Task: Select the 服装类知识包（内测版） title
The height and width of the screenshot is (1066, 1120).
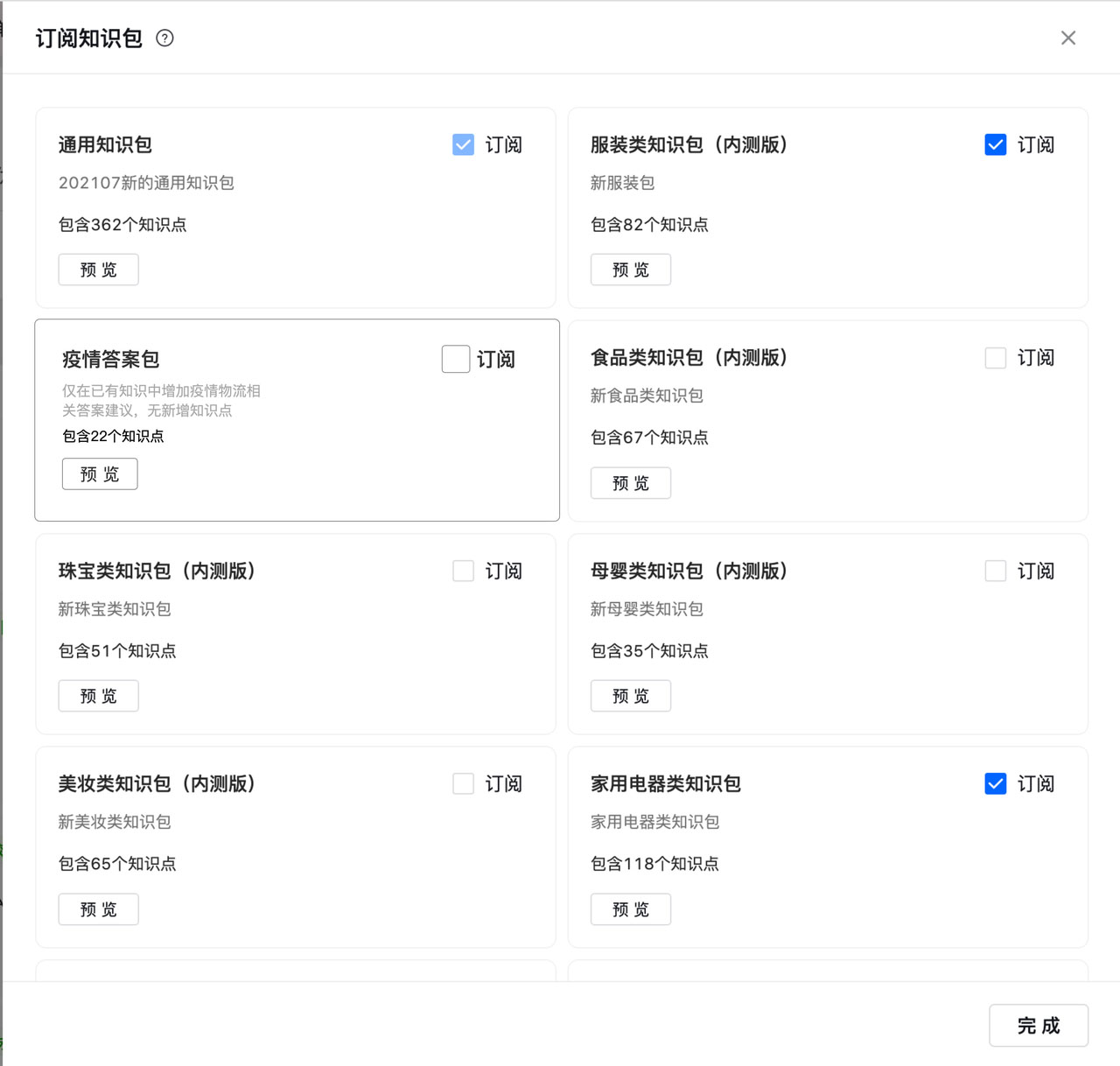Action: click(x=689, y=144)
